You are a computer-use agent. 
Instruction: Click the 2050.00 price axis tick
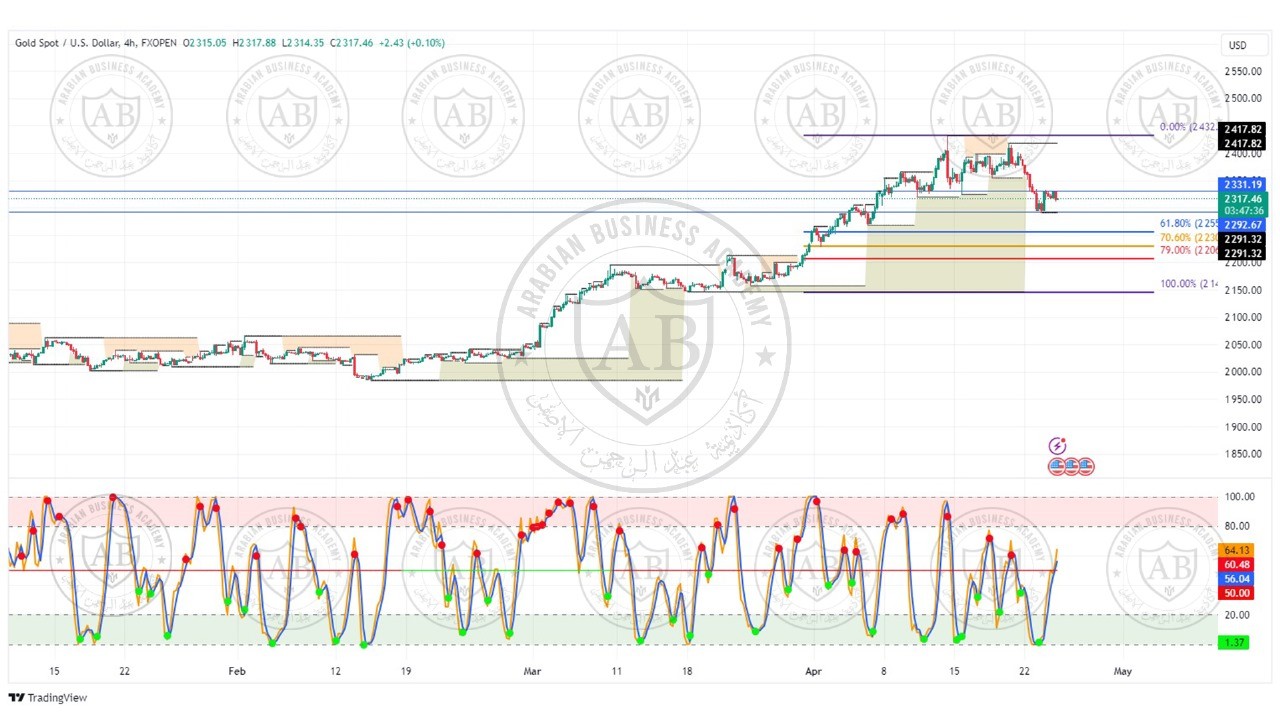click(x=1243, y=345)
